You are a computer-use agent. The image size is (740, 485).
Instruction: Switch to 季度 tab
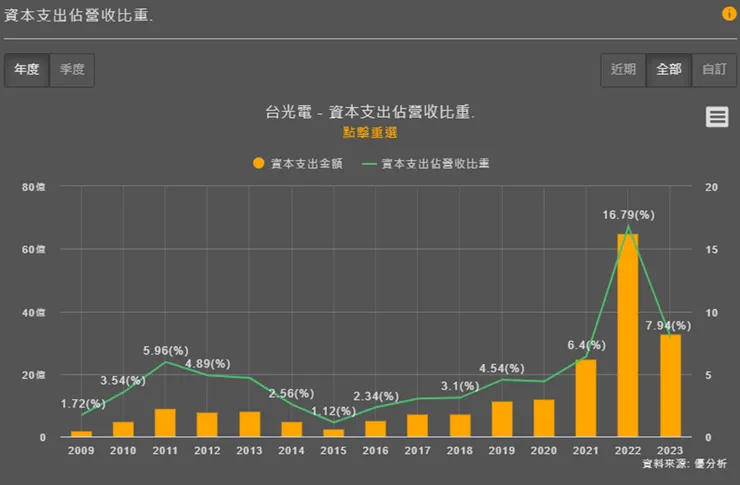[72, 70]
